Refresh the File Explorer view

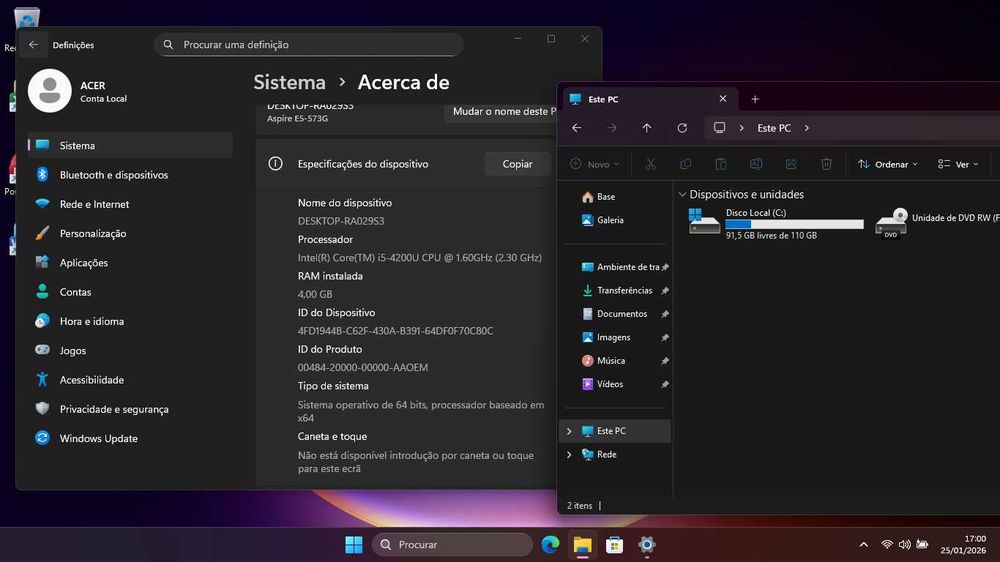[x=682, y=128]
